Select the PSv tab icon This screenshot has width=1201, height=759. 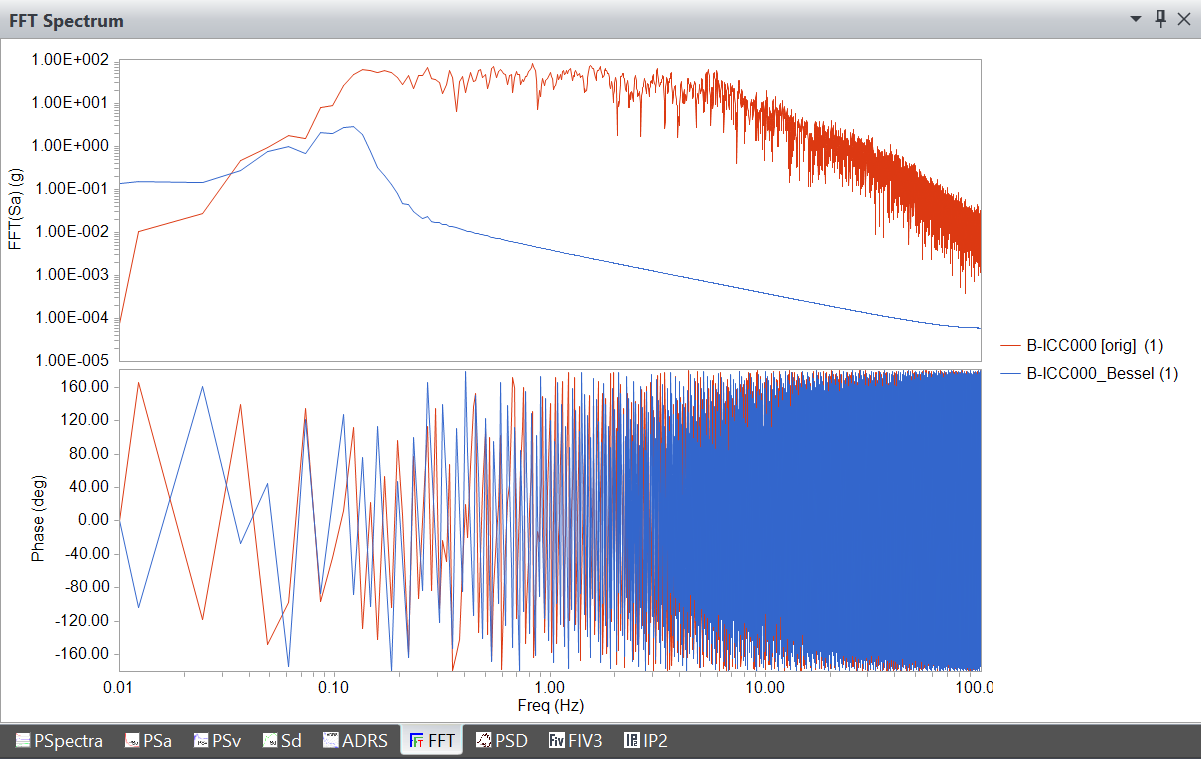201,741
